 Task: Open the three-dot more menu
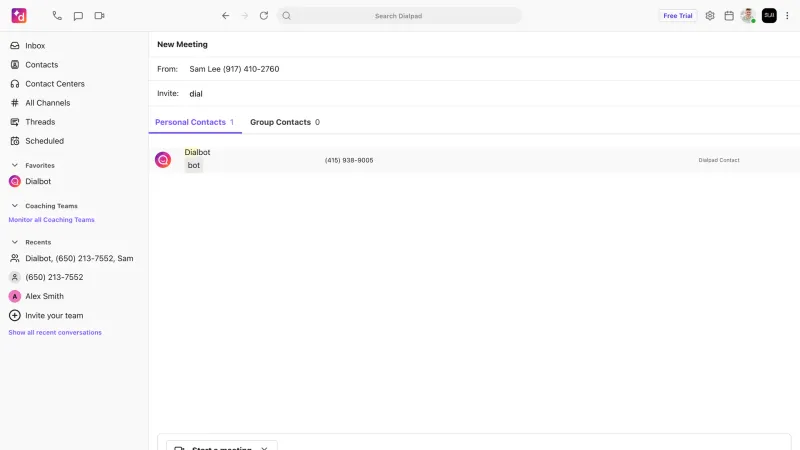[787, 16]
